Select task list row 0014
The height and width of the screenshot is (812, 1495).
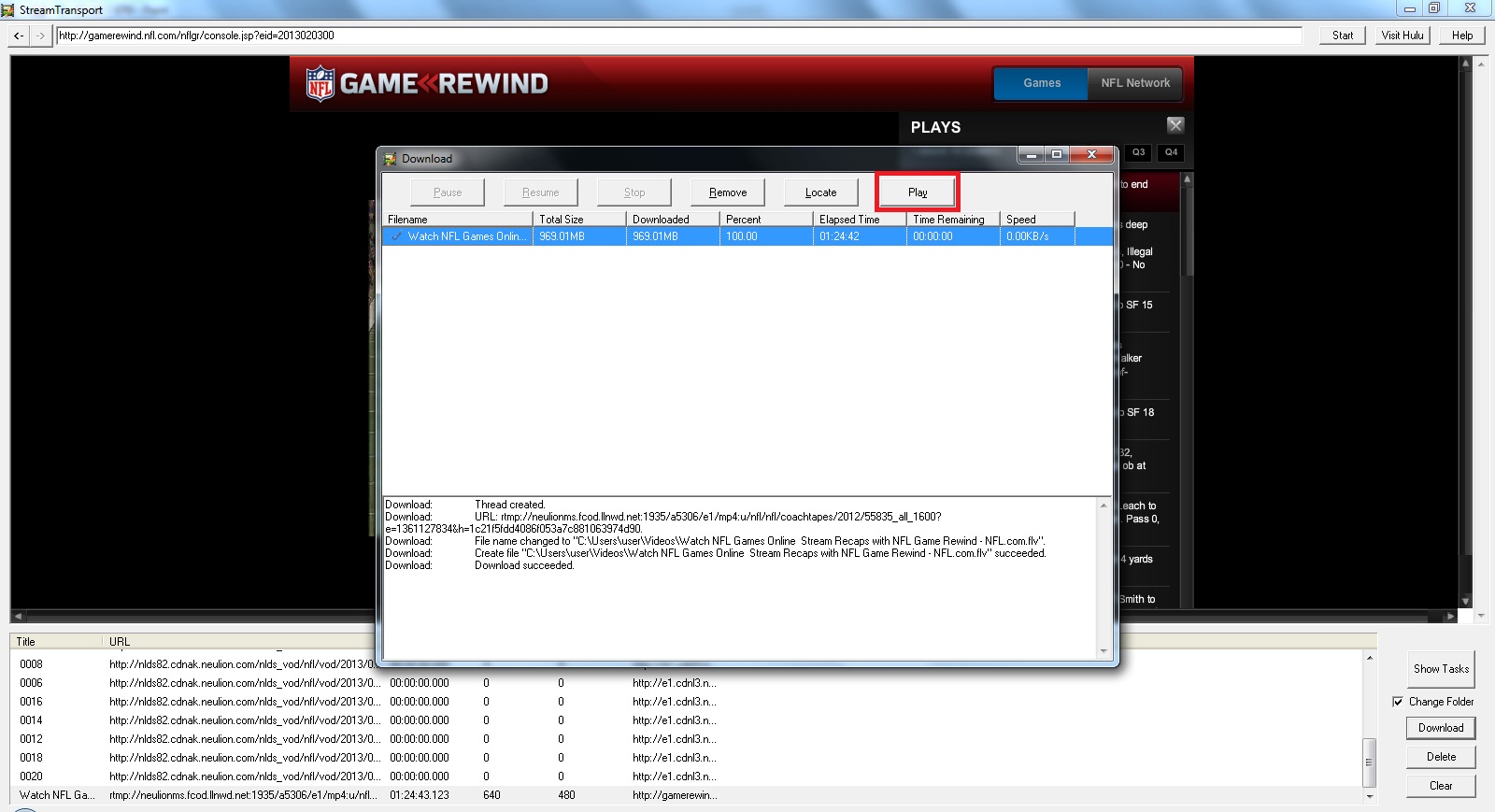click(x=687, y=720)
